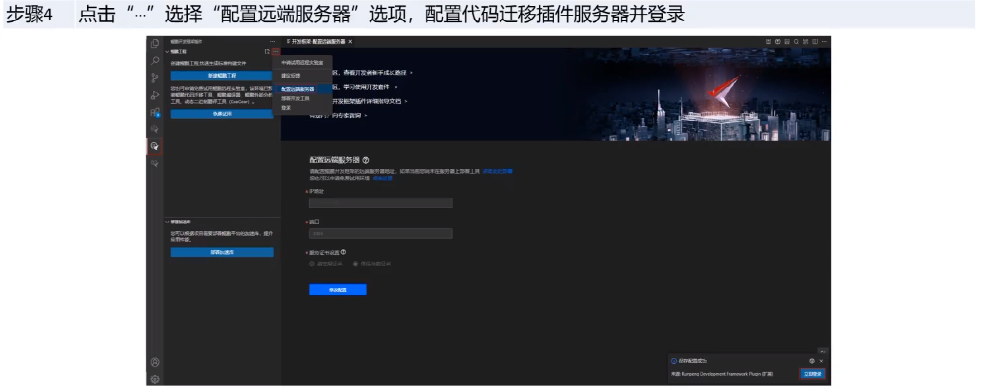Open the notification gear settings icon
986x389 pixels.
click(812, 361)
